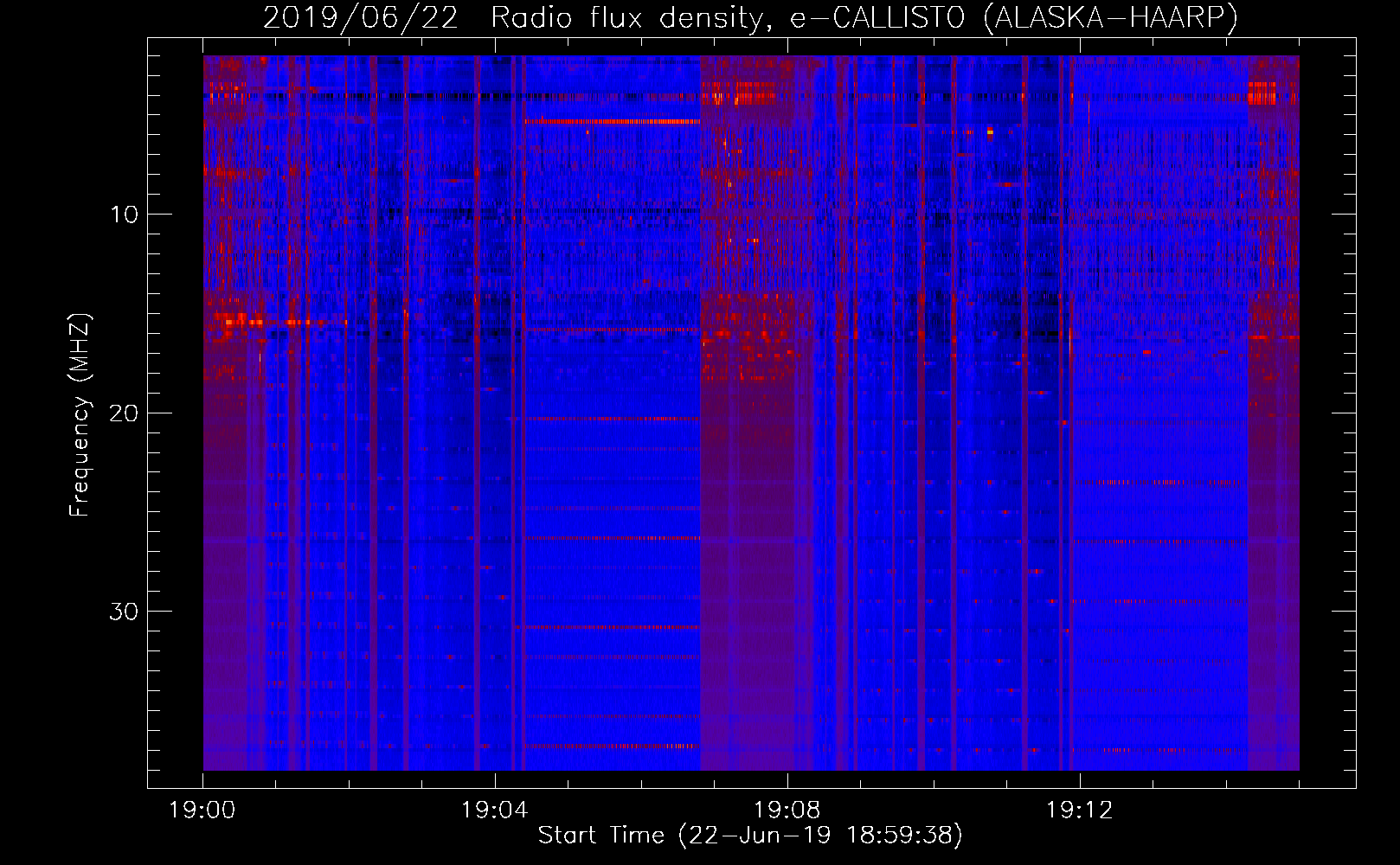Click the '30' frequency tick label
This screenshot has height=865, width=1400.
pyautogui.click(x=125, y=612)
